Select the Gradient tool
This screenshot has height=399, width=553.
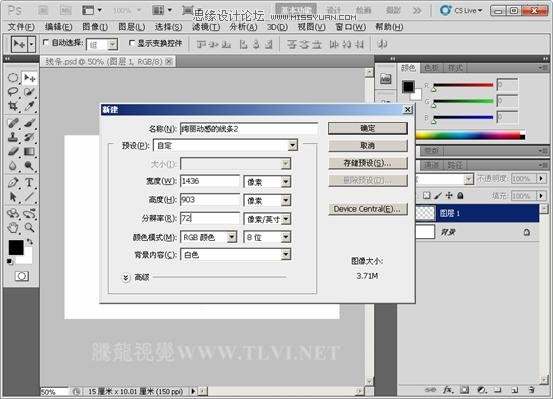coord(29,151)
